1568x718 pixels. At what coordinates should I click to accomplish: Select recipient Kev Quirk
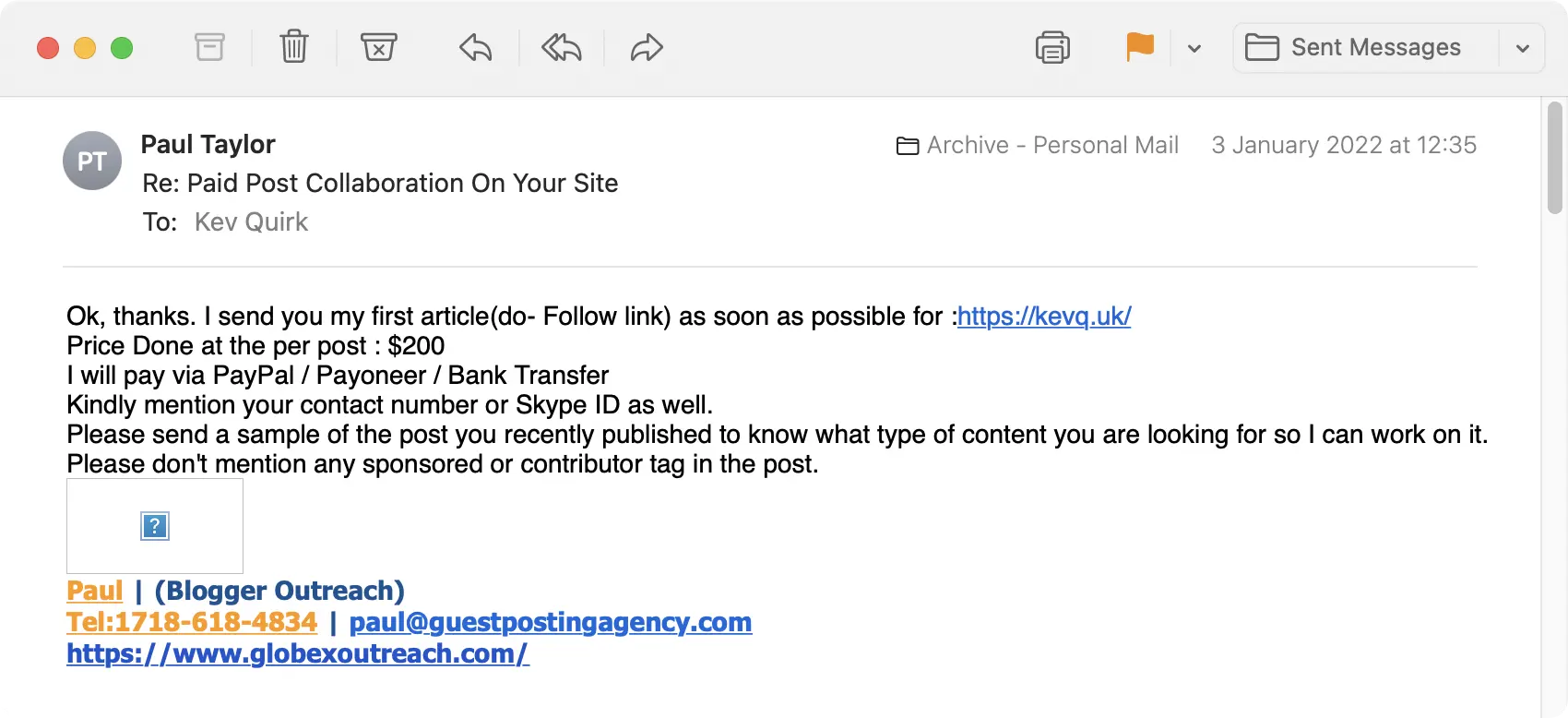coord(250,221)
